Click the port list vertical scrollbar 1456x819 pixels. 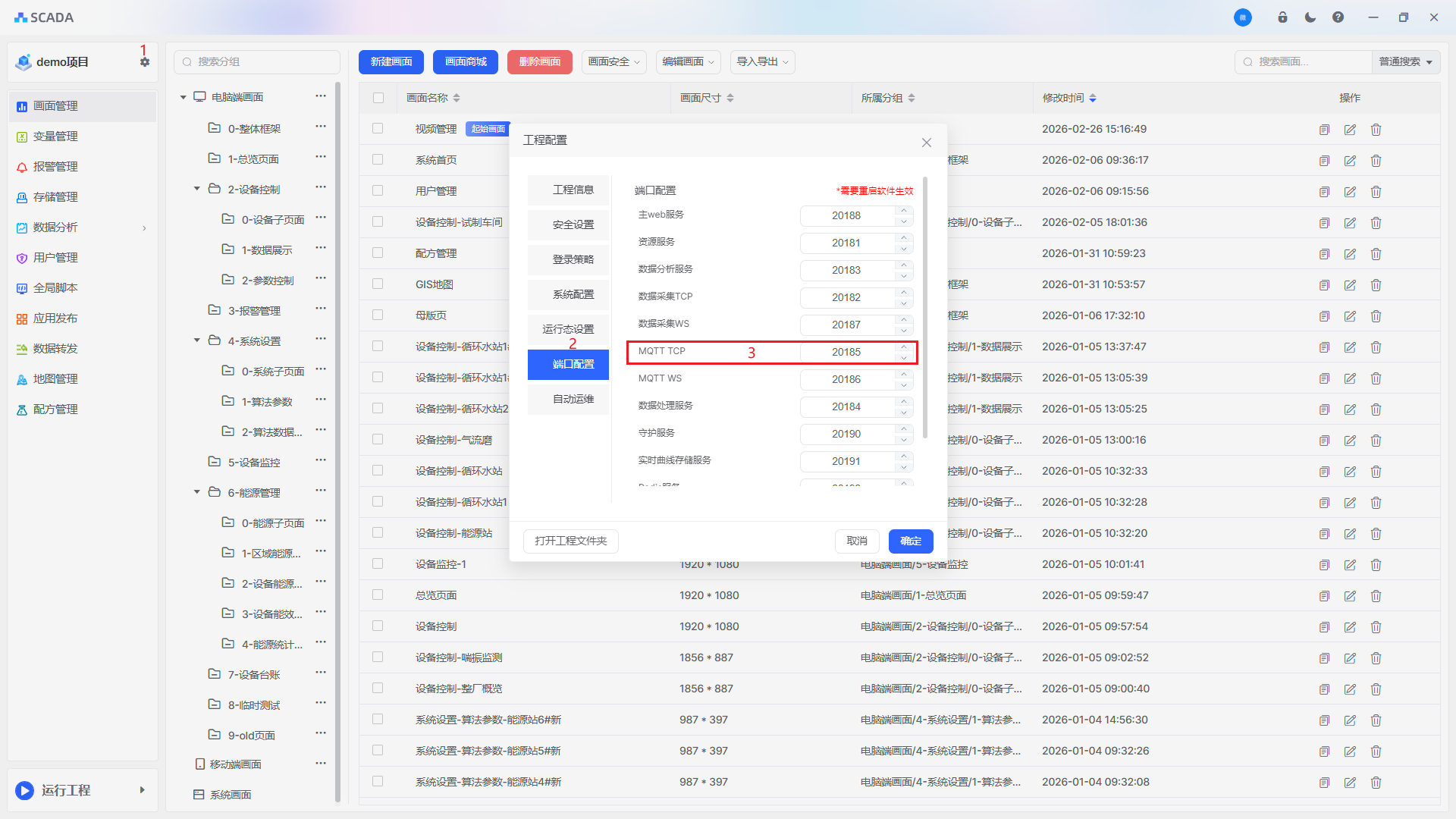pyautogui.click(x=924, y=307)
